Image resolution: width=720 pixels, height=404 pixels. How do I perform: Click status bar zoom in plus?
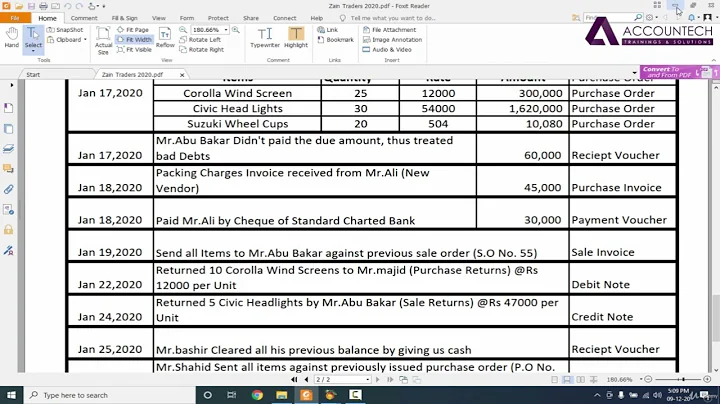707,379
